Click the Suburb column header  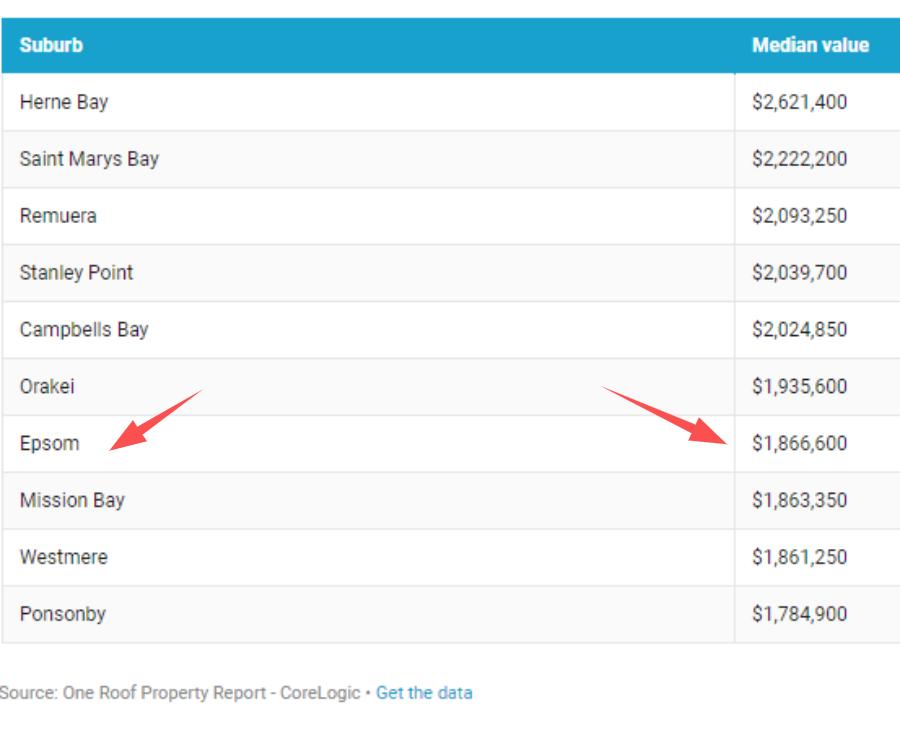pyautogui.click(x=51, y=45)
